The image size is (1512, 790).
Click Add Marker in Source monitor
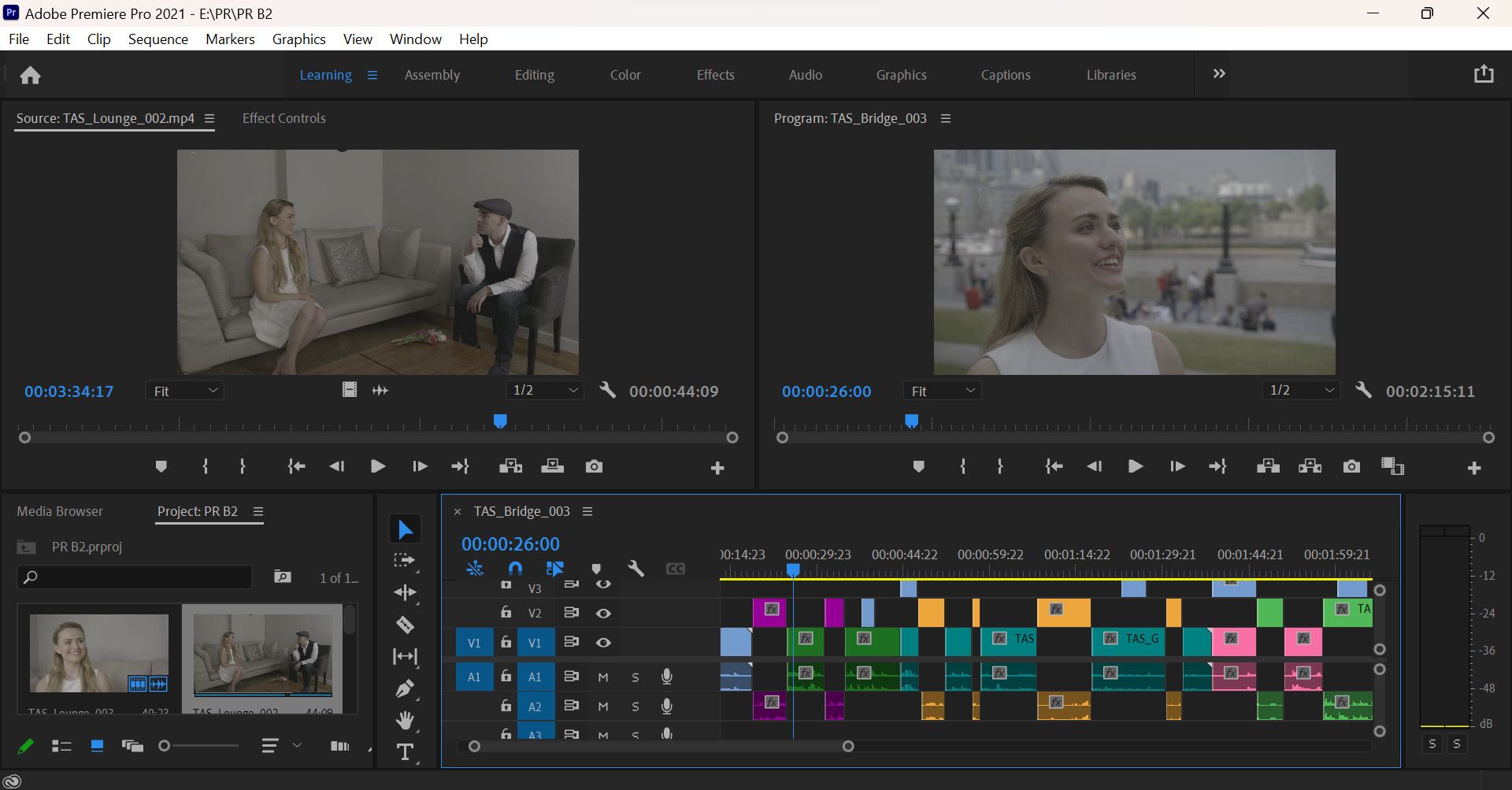point(161,466)
